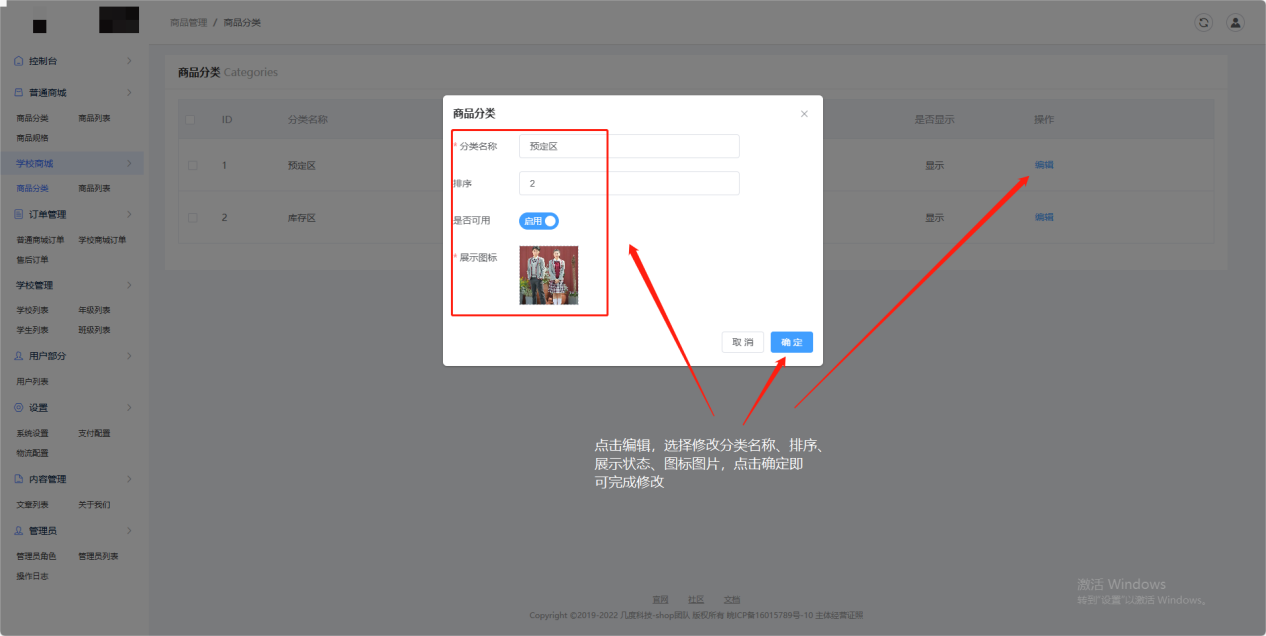Select the header select-all checkbox
The width and height of the screenshot is (1266, 636).
[x=190, y=119]
